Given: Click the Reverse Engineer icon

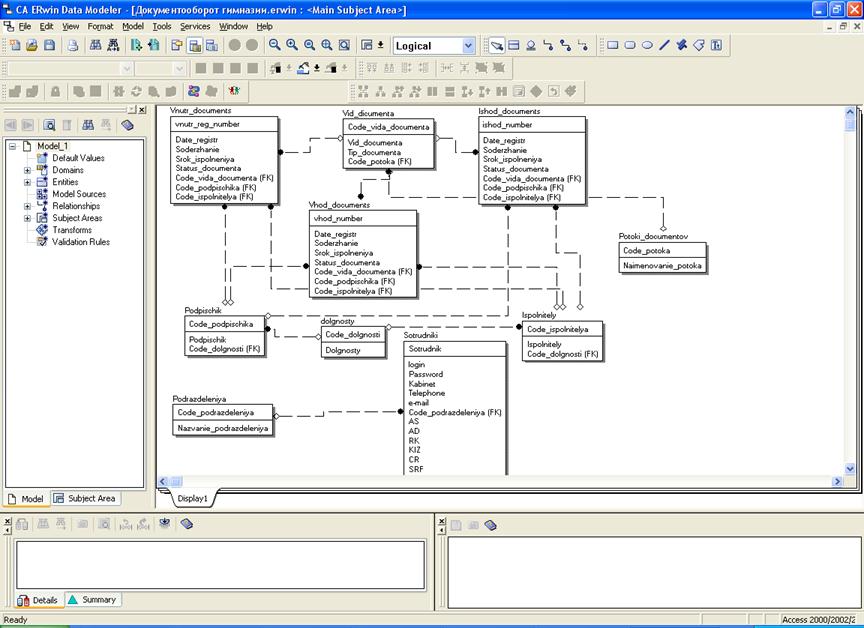Looking at the screenshot, I should (x=154, y=46).
